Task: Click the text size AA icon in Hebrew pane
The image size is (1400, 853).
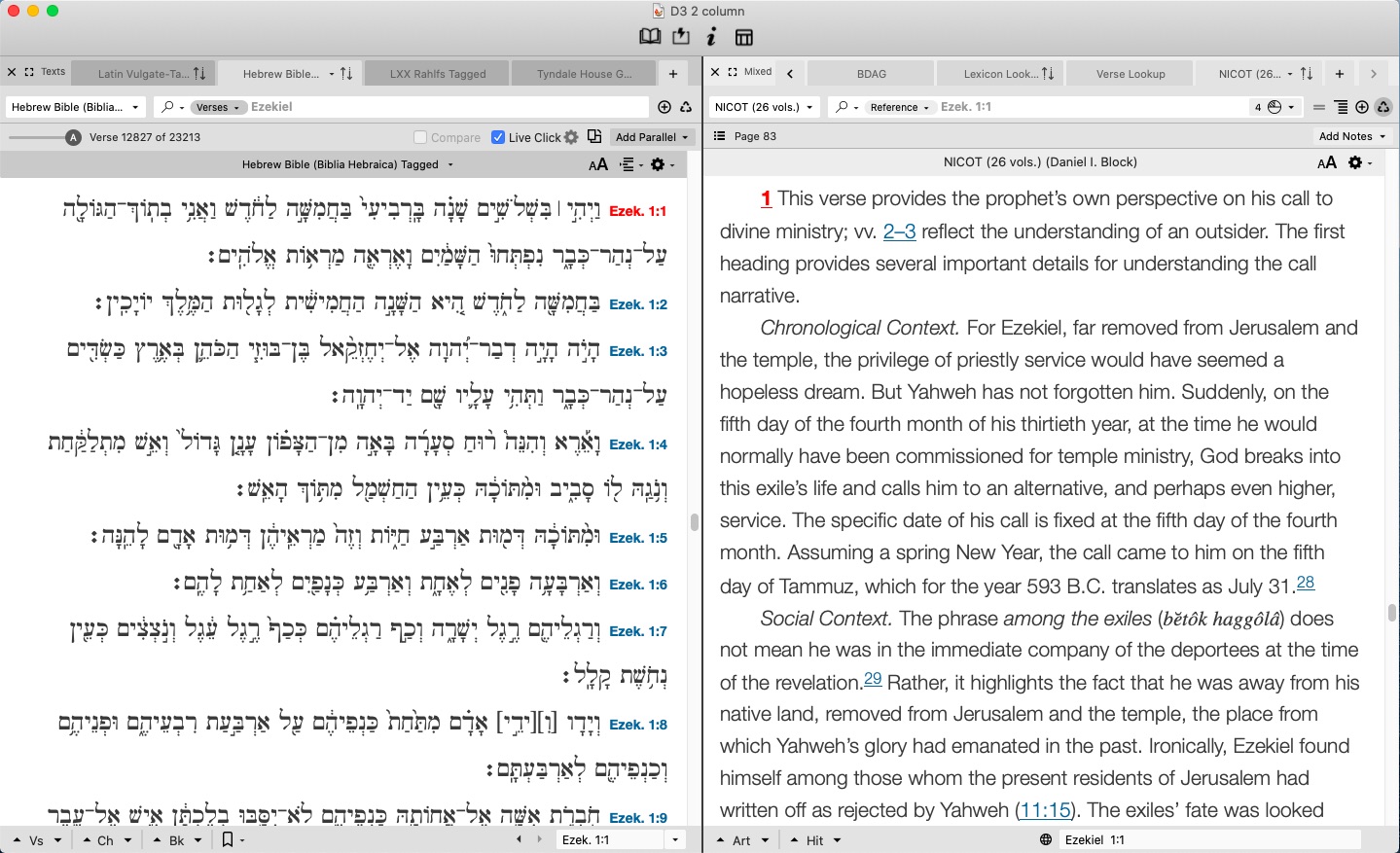Action: [x=598, y=164]
